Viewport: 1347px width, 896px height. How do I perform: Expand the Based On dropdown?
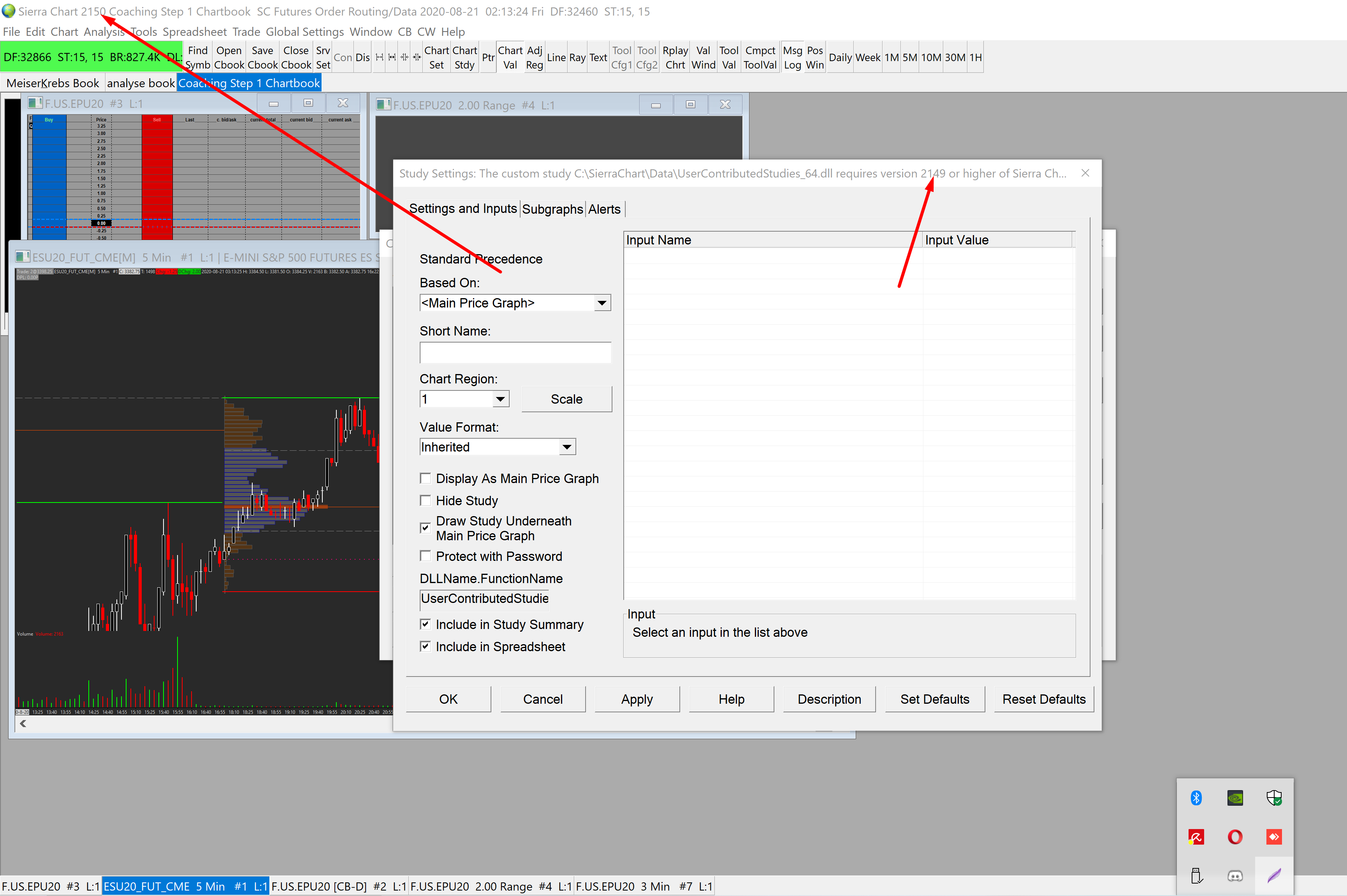602,303
